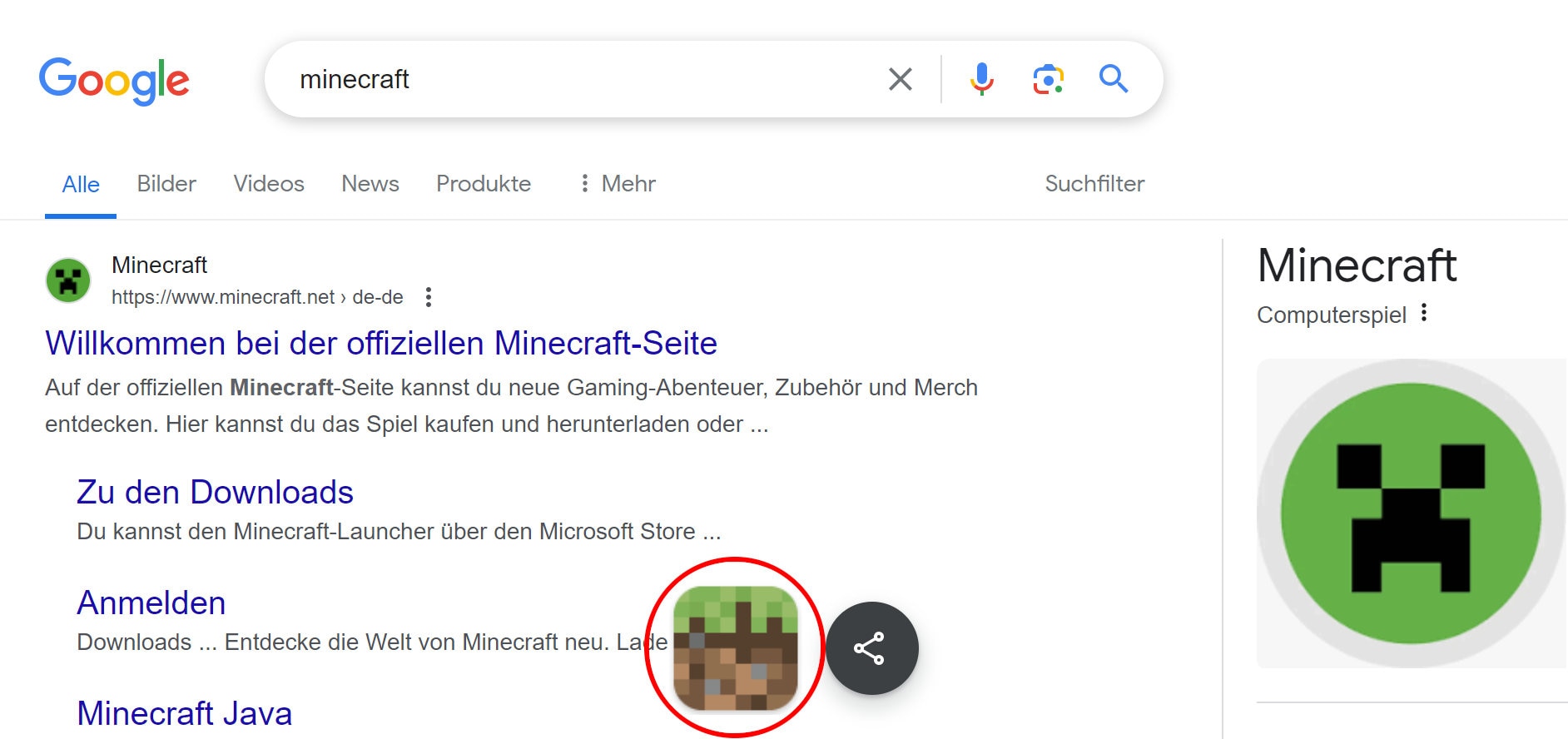Expand the Mehr menu
The width and height of the screenshot is (1568, 739).
coord(618,184)
